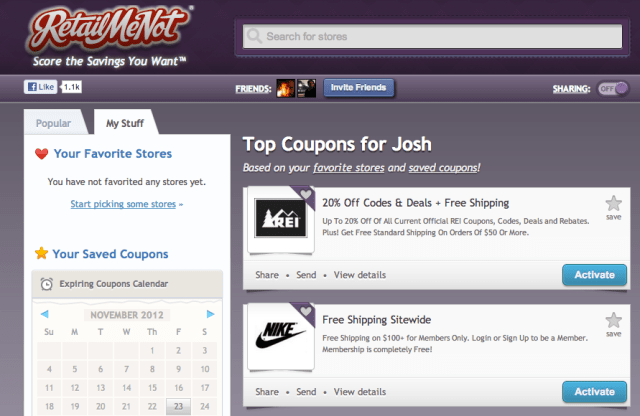Select the My Stuff tab
The image size is (640, 416).
pyautogui.click(x=125, y=123)
